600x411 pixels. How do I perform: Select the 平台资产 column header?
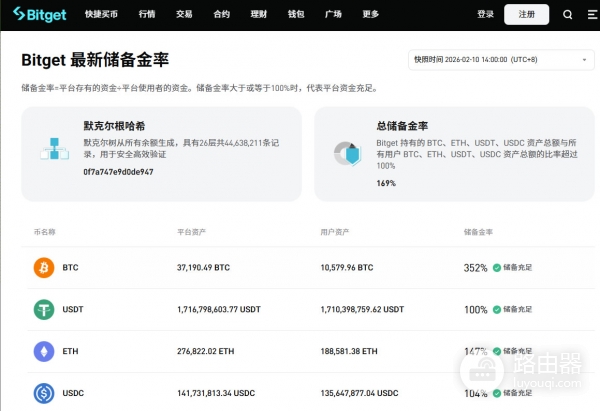pyautogui.click(x=191, y=232)
